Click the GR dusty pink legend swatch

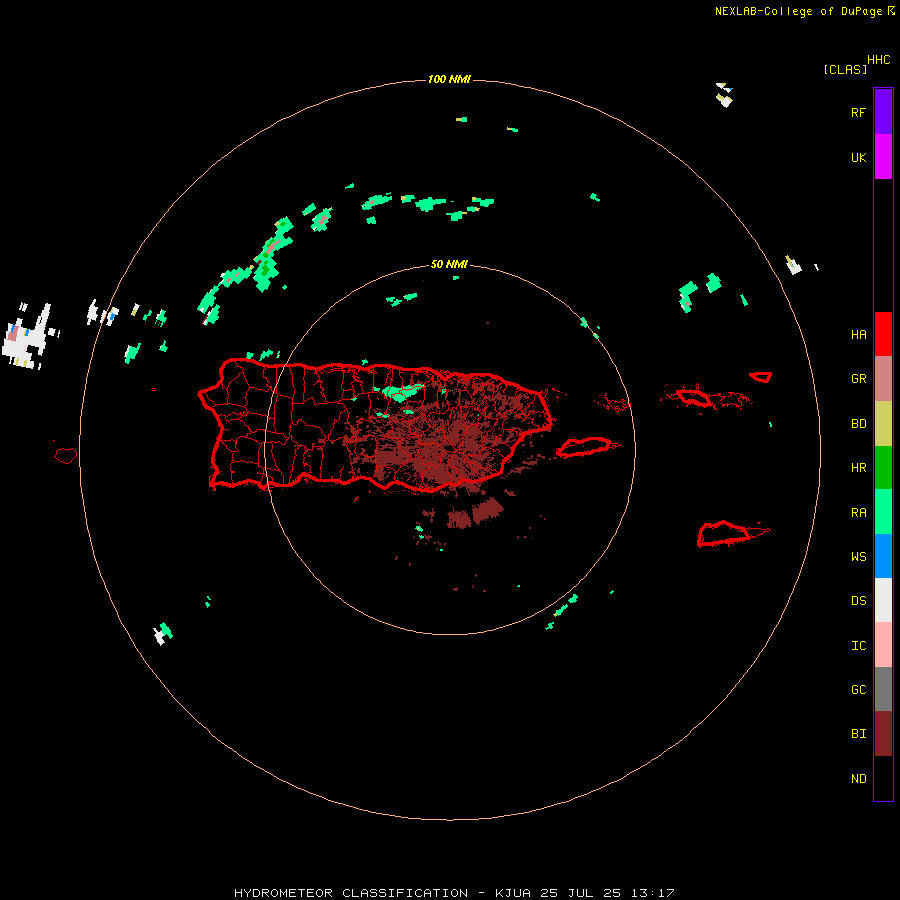pyautogui.click(x=883, y=379)
